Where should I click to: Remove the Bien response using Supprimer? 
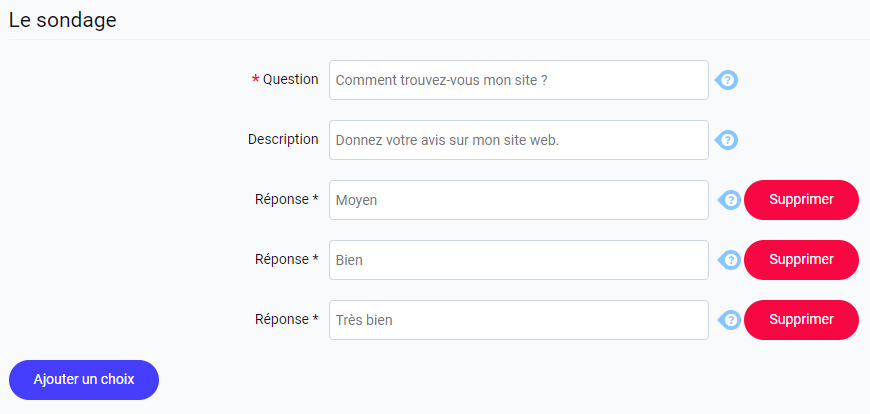801,260
